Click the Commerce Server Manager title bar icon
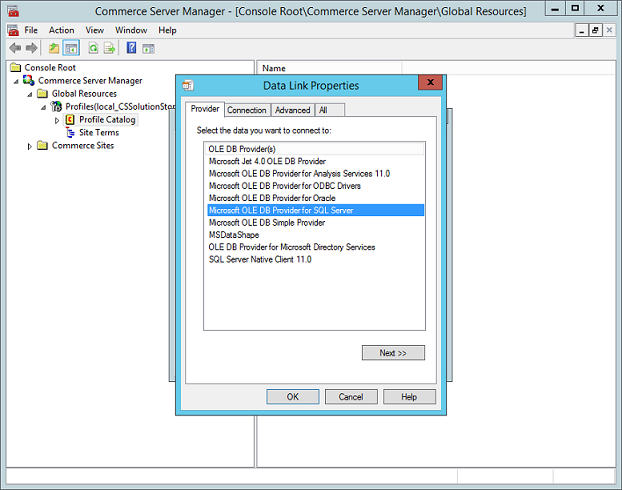 click(x=13, y=11)
